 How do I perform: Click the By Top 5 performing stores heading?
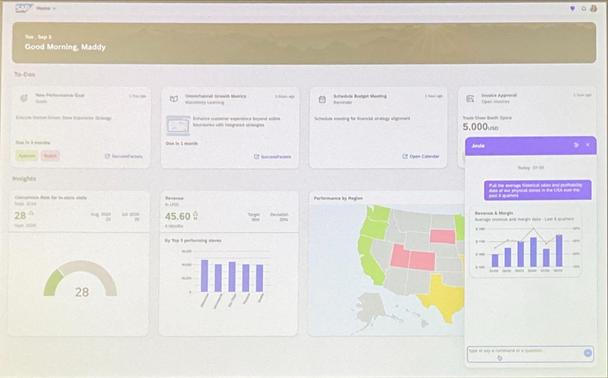point(193,240)
